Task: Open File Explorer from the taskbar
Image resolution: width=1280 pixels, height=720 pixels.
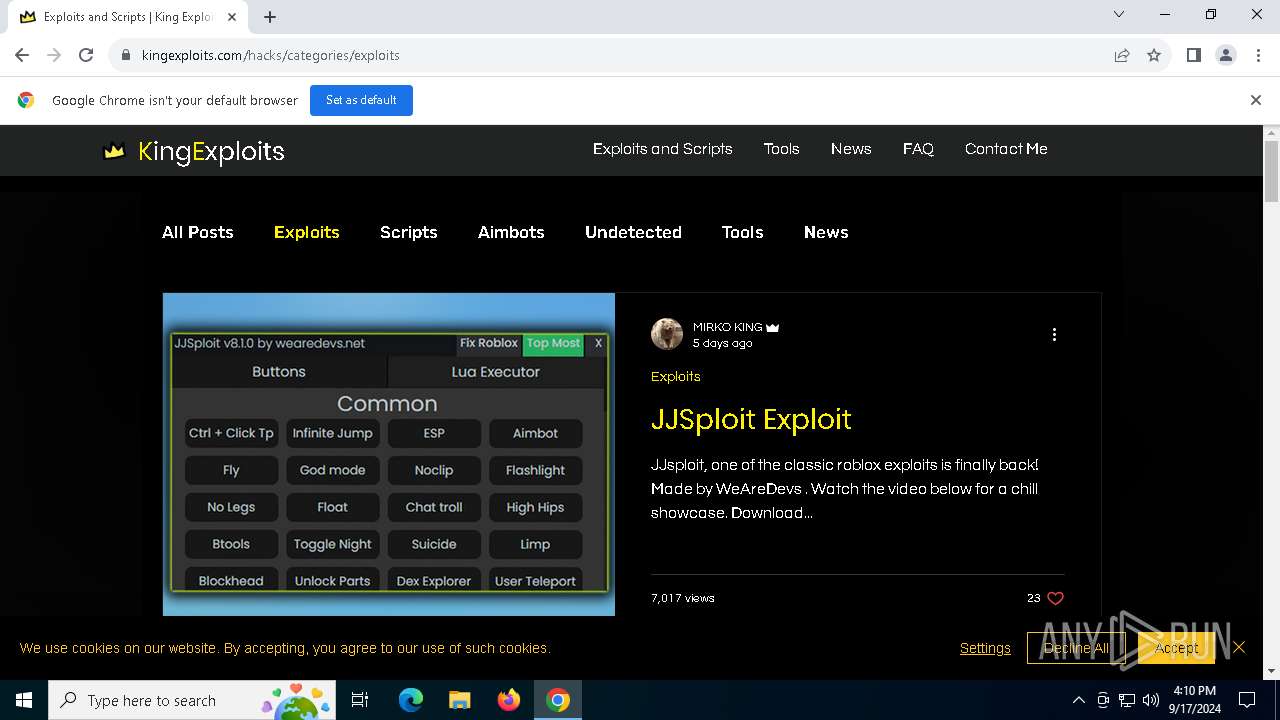Action: click(460, 700)
